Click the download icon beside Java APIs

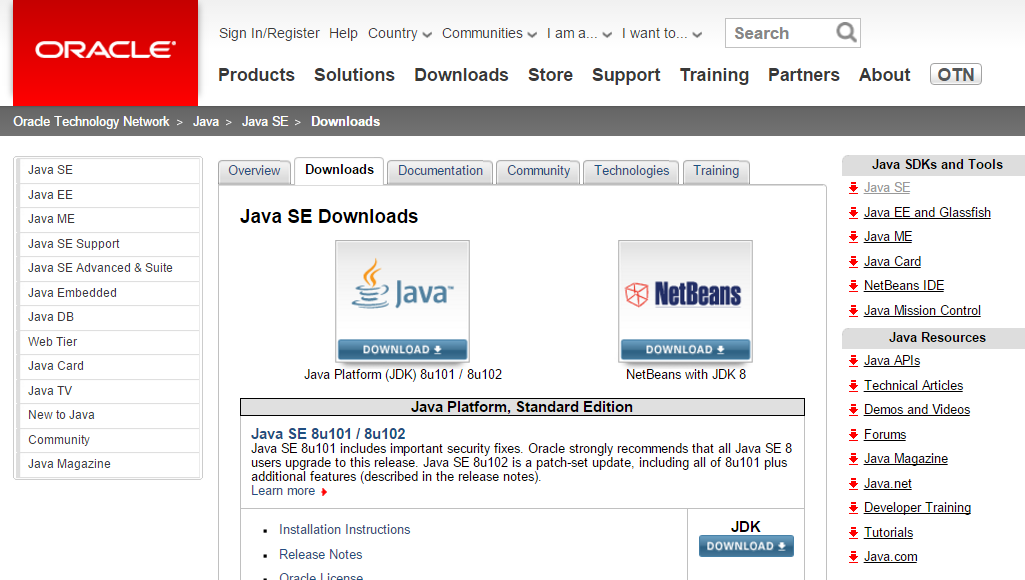[x=853, y=361]
